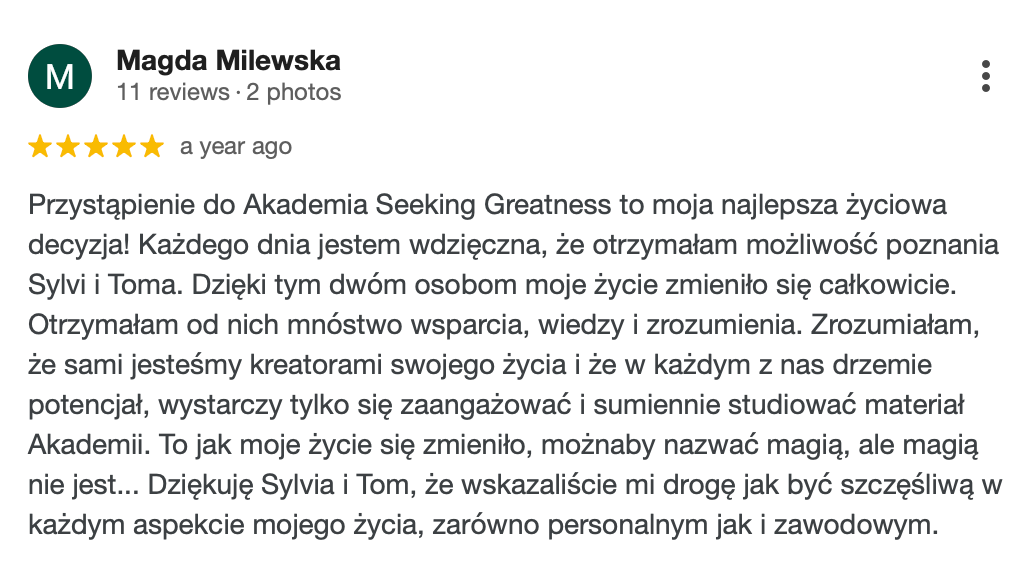Click the word "potencjał," in the review
This screenshot has height=564, width=1036.
click(84, 405)
